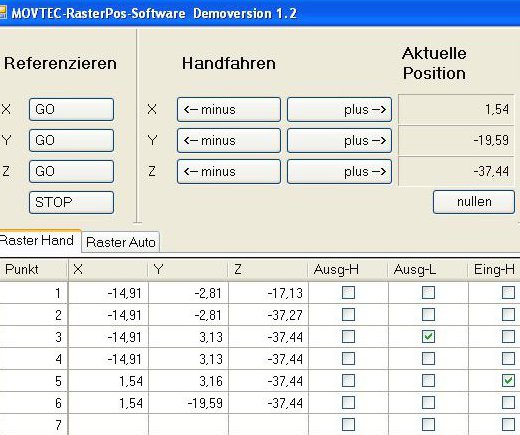Image resolution: width=520 pixels, height=435 pixels.
Task: Select the row header for point 4
Action: click(x=33, y=359)
